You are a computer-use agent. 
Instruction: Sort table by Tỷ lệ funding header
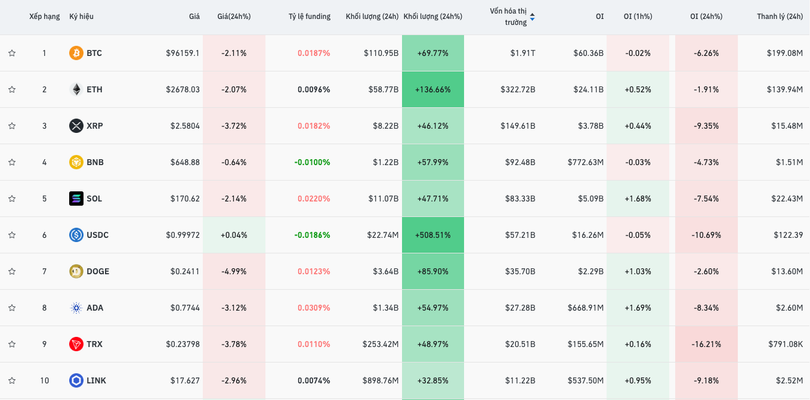[x=309, y=17]
